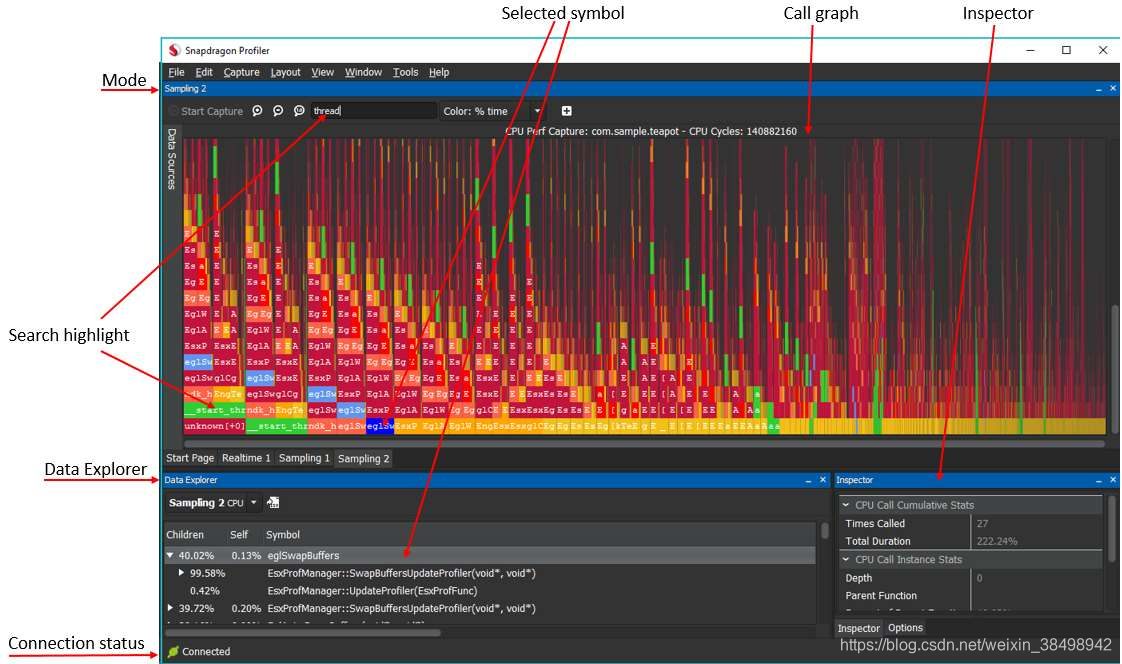Click the 40.02% children value

[196, 555]
